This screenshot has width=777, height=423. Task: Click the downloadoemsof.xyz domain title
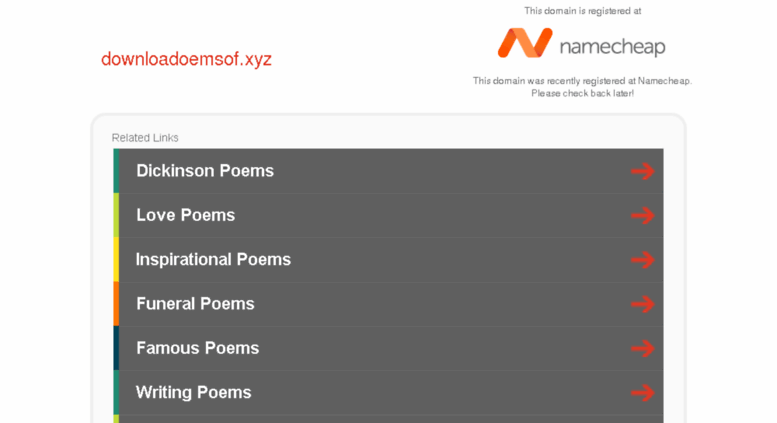click(x=186, y=59)
